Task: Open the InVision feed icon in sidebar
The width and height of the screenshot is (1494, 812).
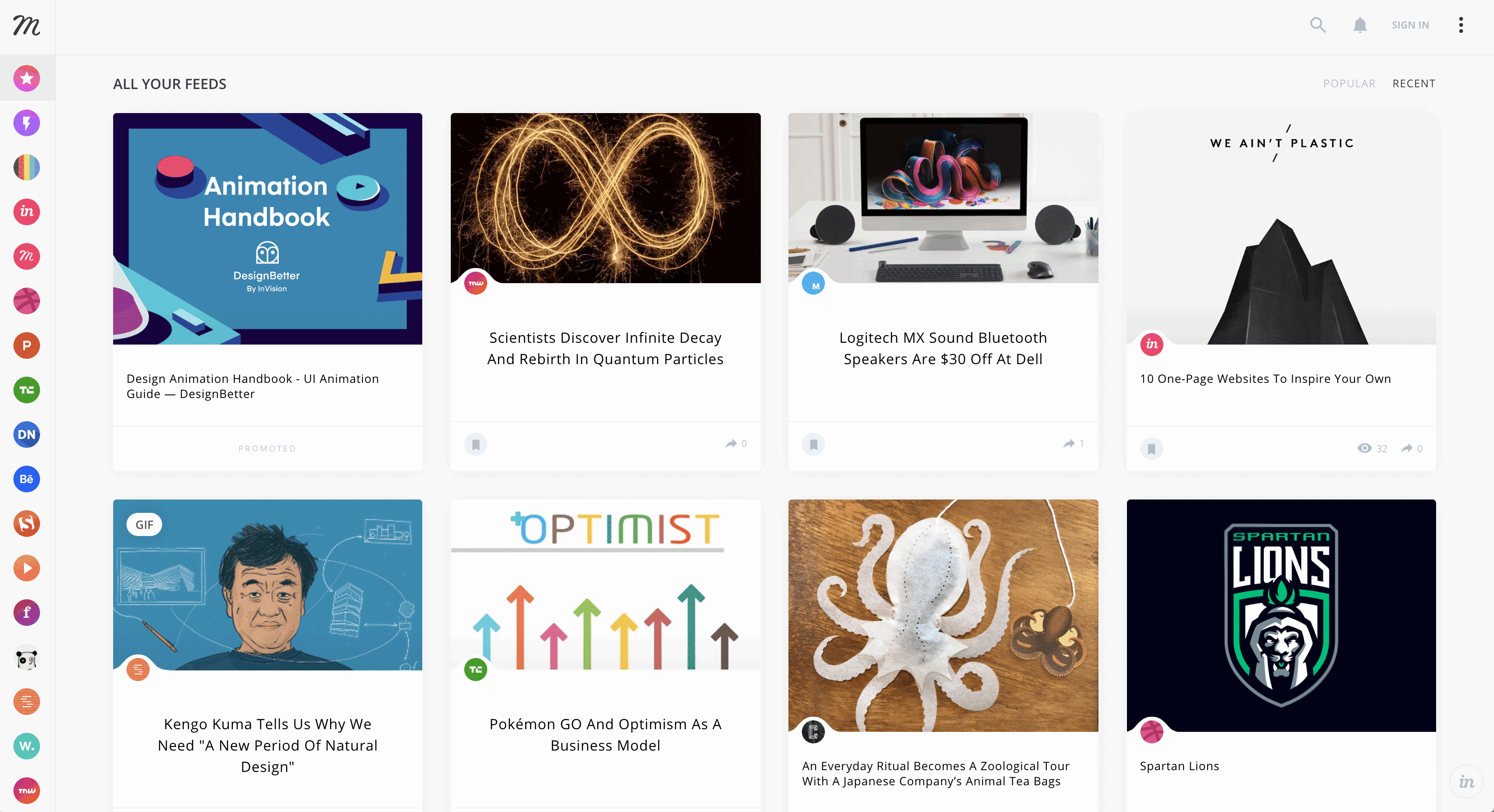Action: coord(27,211)
